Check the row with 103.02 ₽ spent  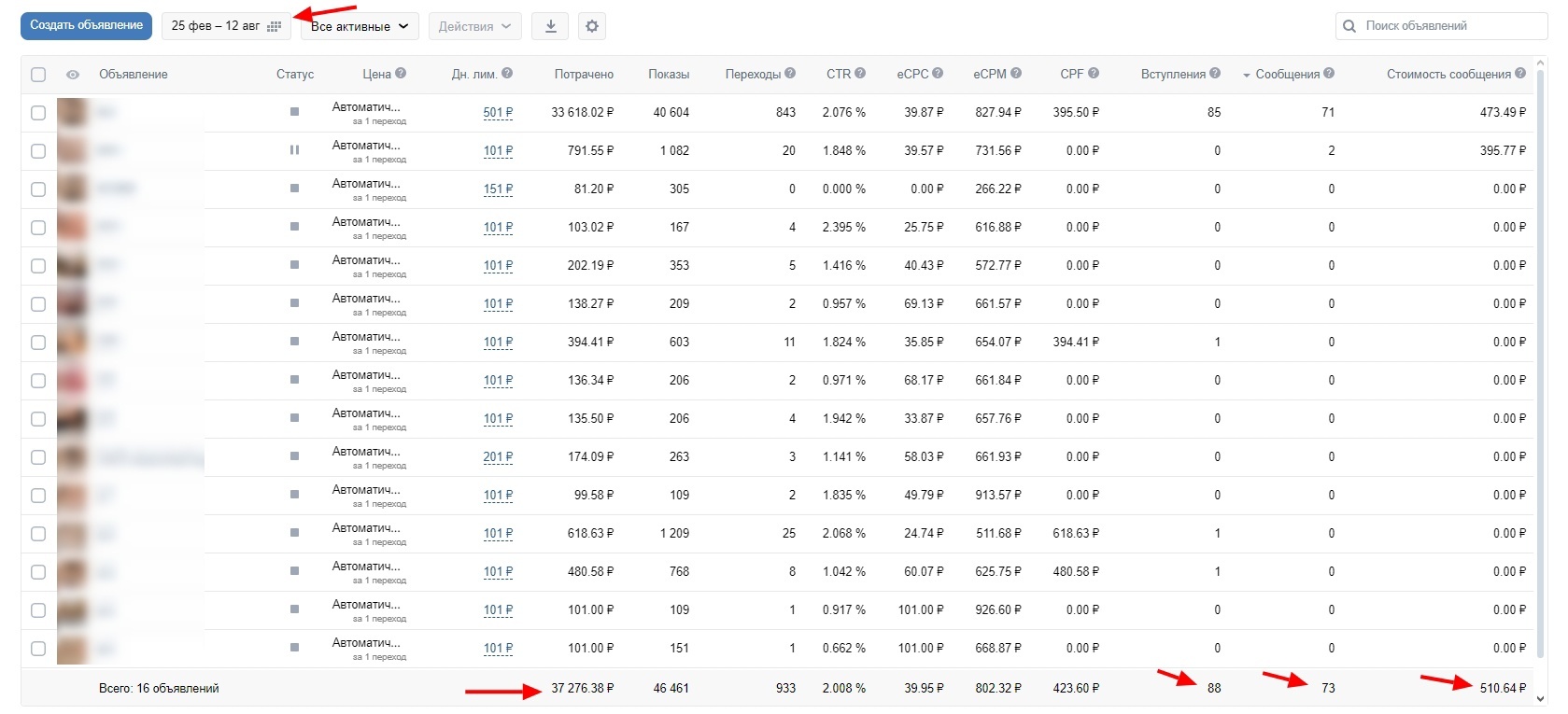point(38,228)
